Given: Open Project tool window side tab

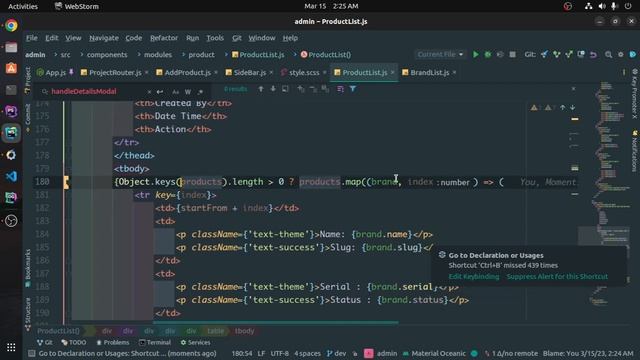Looking at the screenshot, I should pos(27,80).
